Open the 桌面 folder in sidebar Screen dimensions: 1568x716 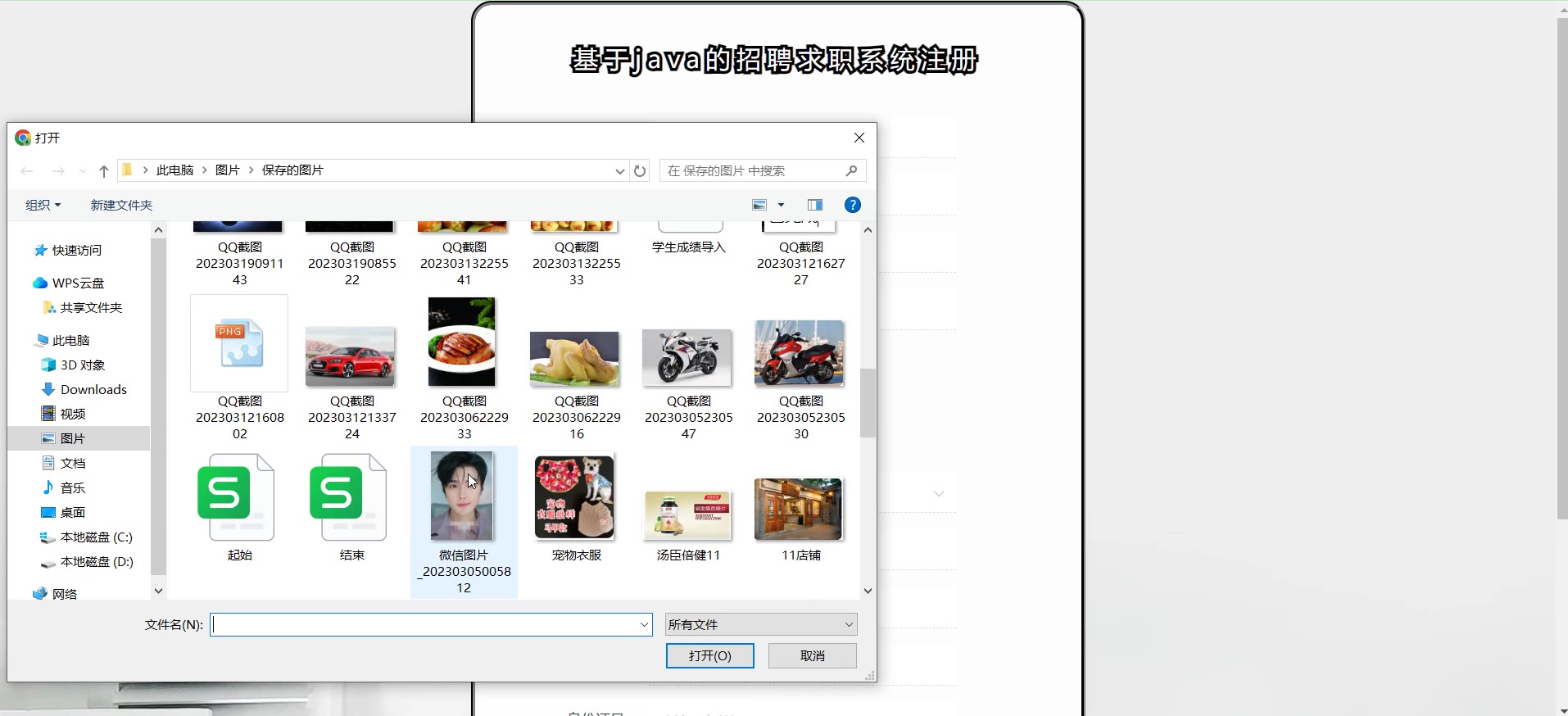[x=72, y=513]
